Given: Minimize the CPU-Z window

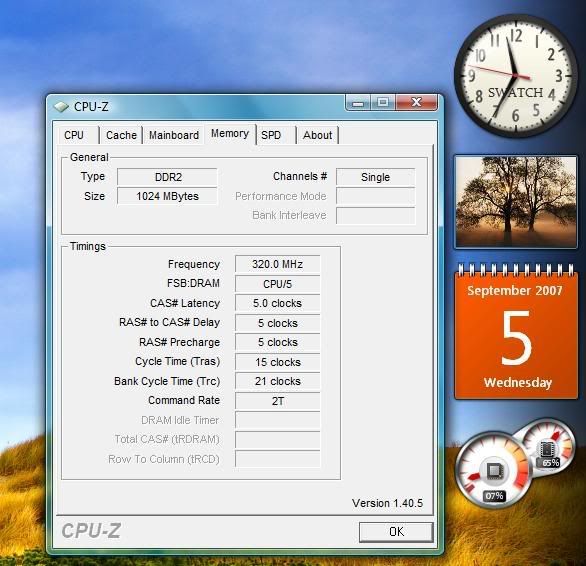Looking at the screenshot, I should pyautogui.click(x=358, y=102).
